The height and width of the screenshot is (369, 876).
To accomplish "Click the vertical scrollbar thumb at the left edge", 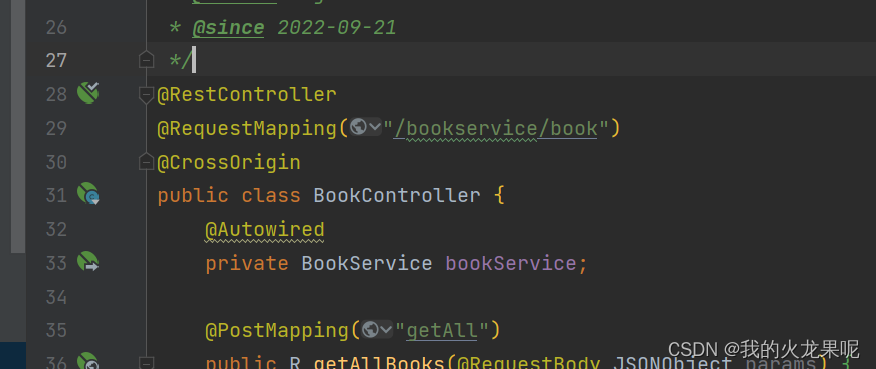I will point(18,126).
